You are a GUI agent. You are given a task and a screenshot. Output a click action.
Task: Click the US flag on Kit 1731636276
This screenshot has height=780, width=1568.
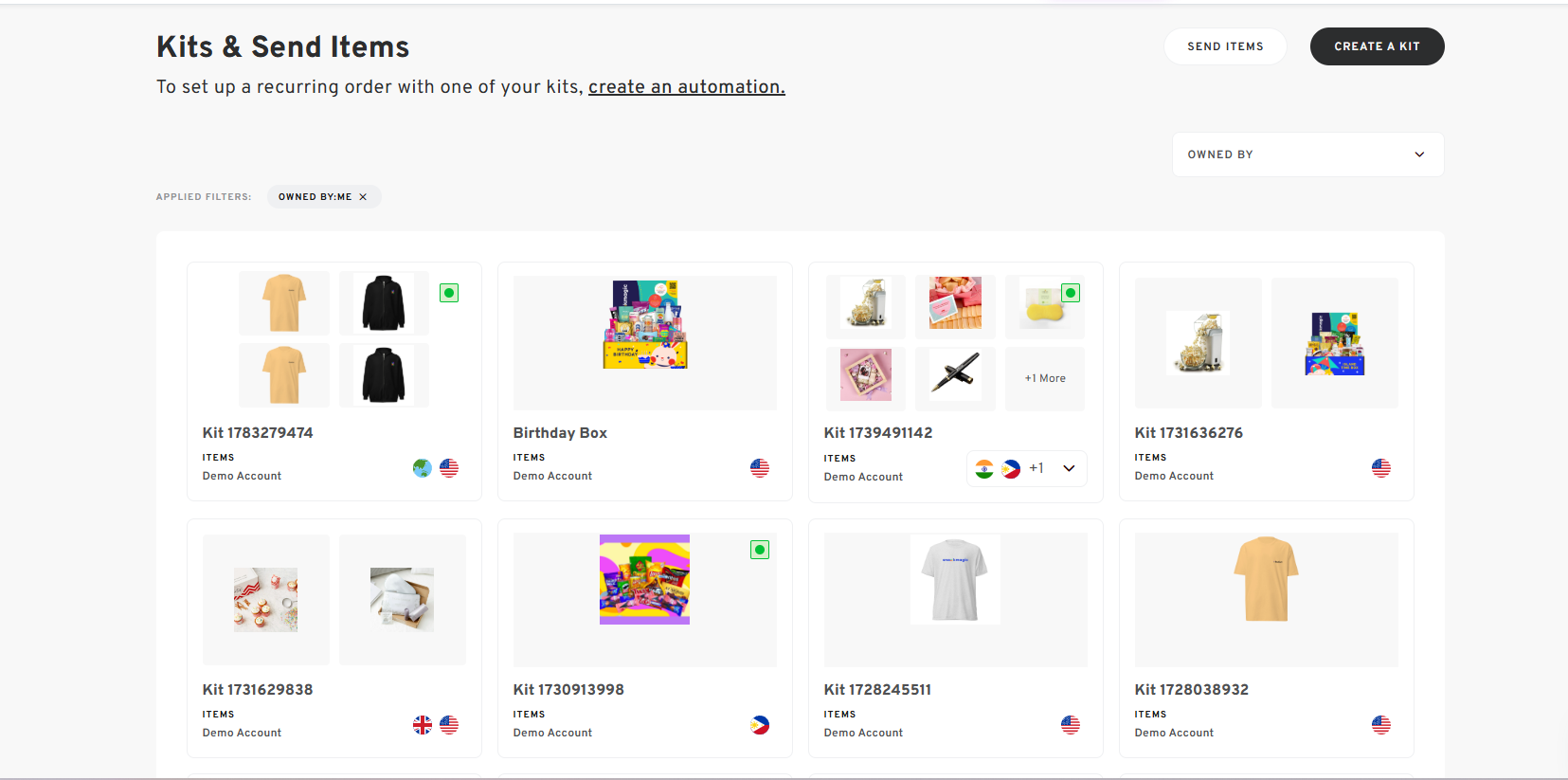coord(1381,468)
